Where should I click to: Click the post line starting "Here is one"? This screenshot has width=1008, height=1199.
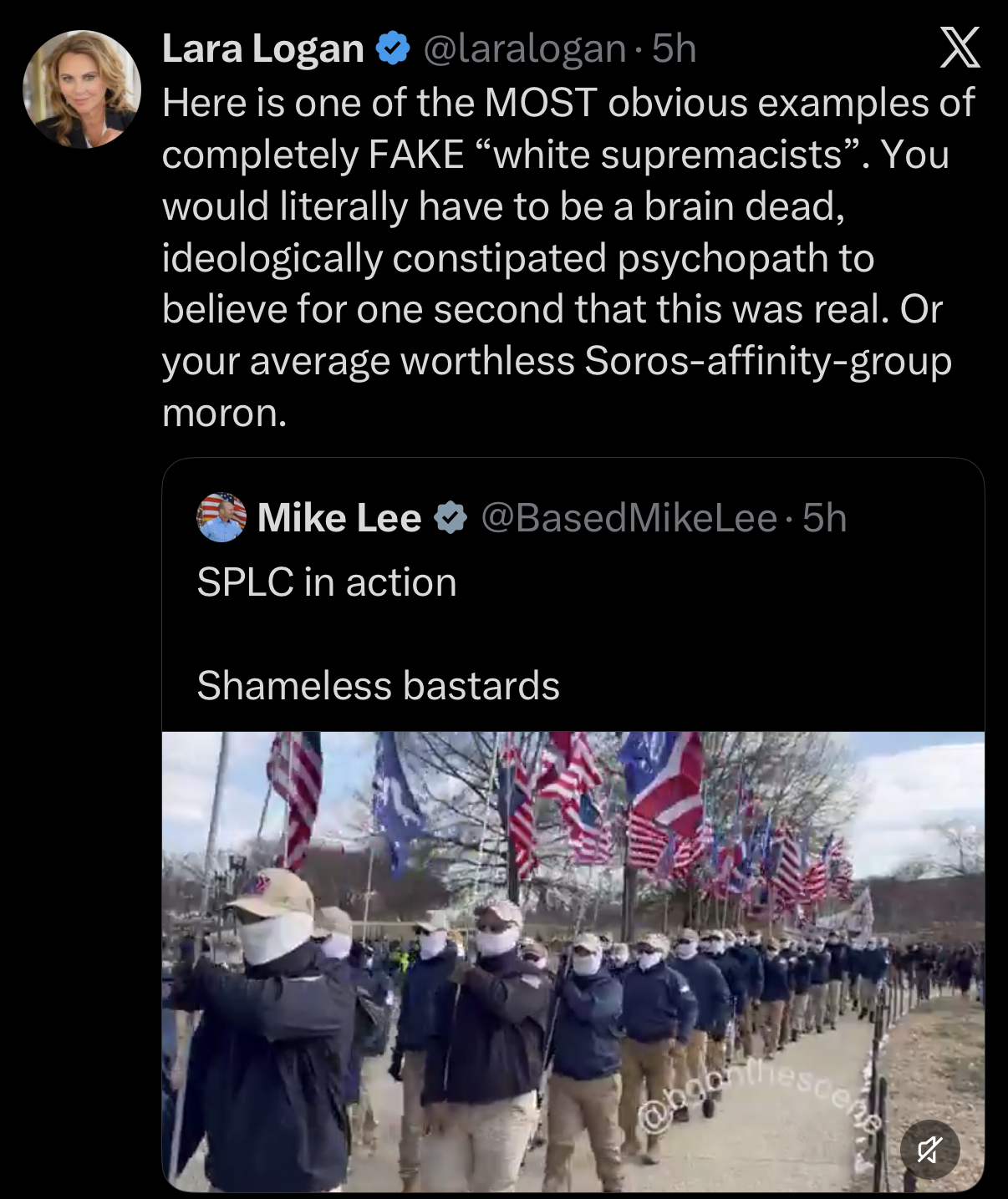point(568,103)
